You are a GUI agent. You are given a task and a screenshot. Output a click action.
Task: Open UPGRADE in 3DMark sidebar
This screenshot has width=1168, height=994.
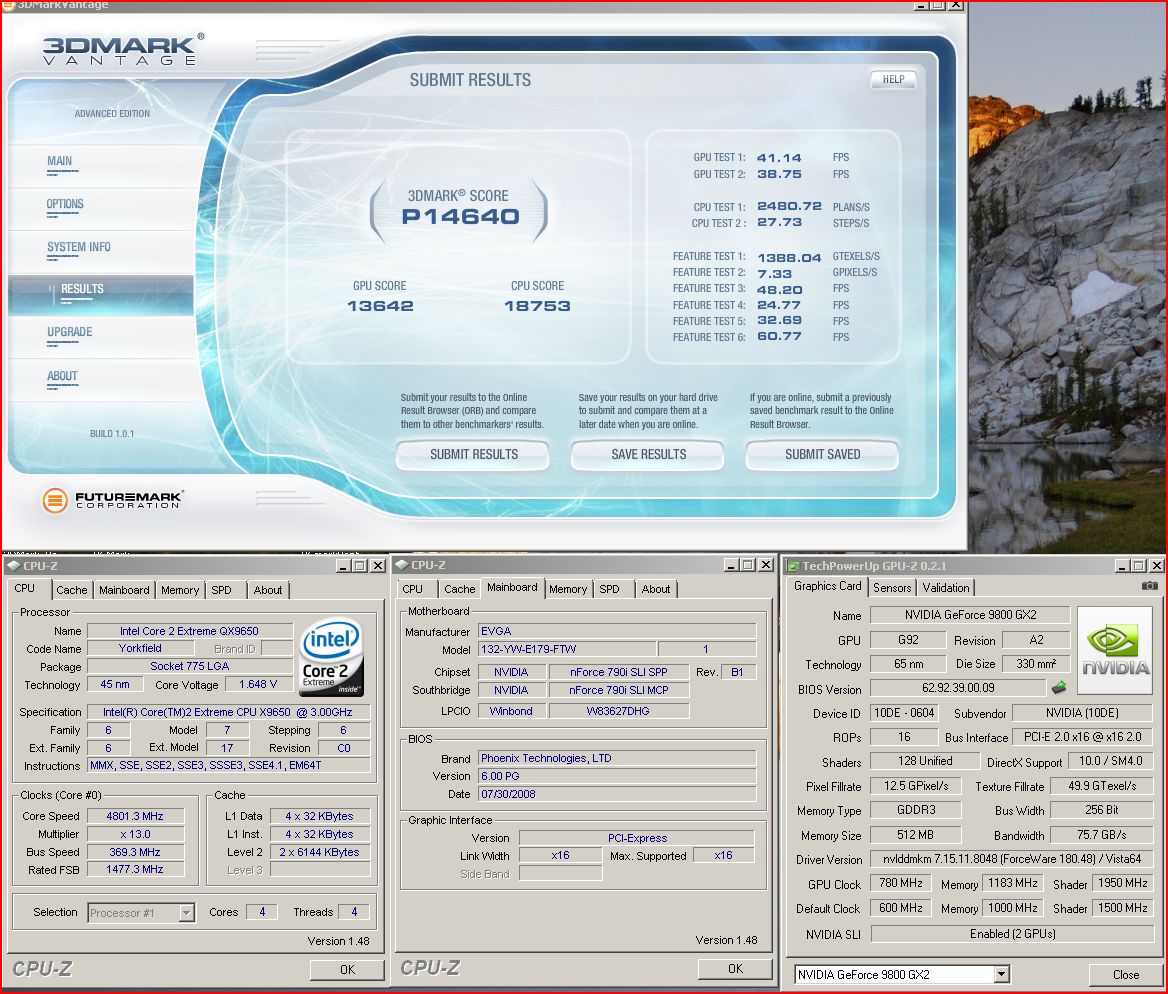click(x=69, y=332)
